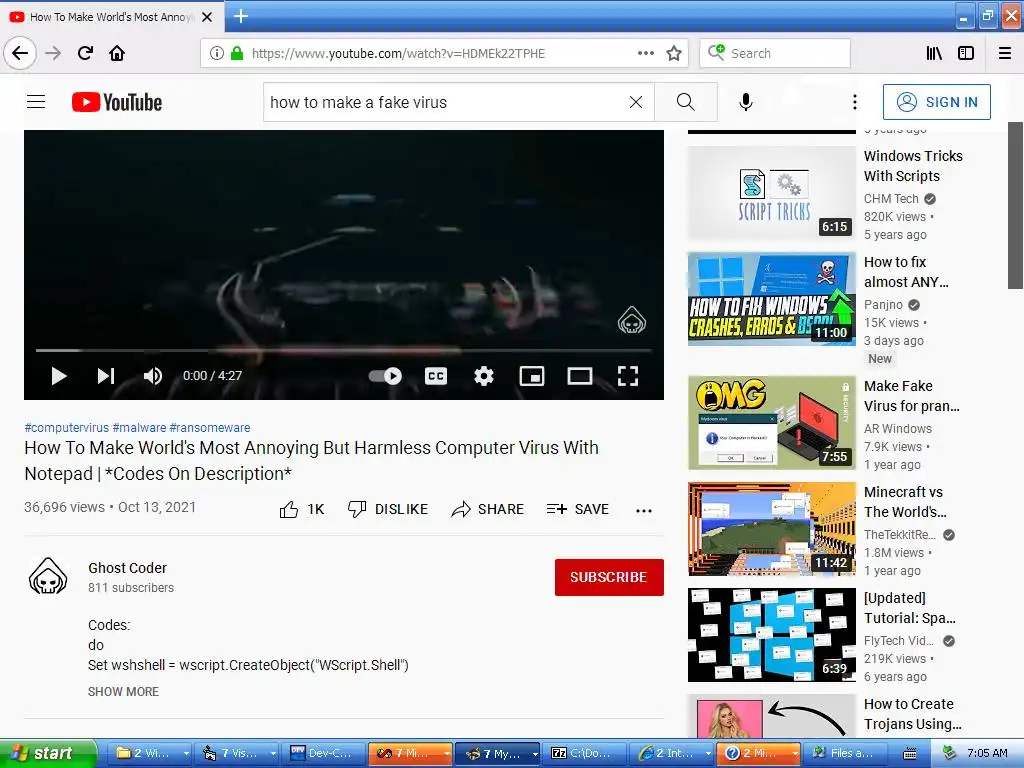Search with your voice microphone icon

746,102
